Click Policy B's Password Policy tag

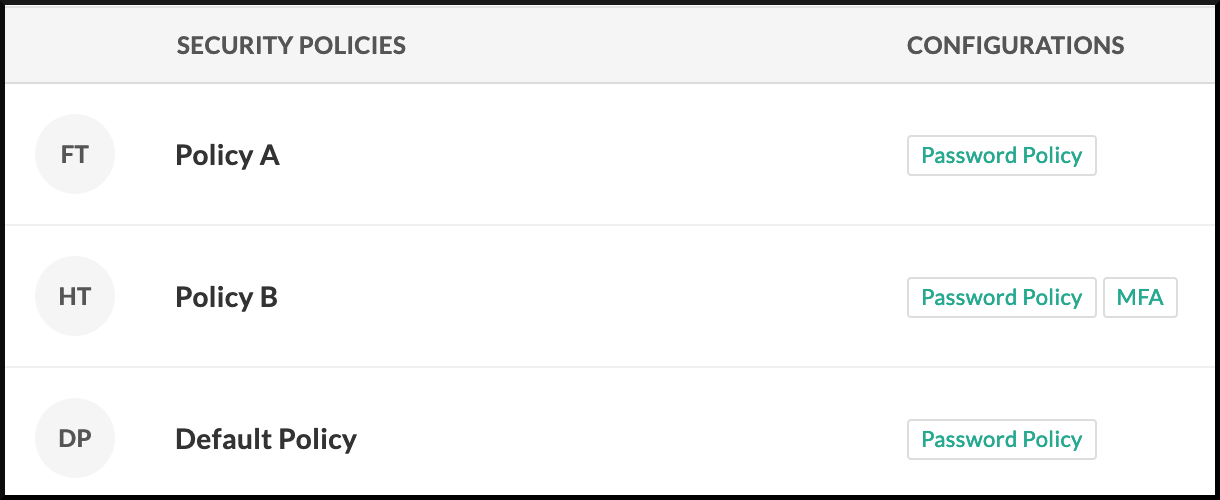pyautogui.click(x=1001, y=298)
